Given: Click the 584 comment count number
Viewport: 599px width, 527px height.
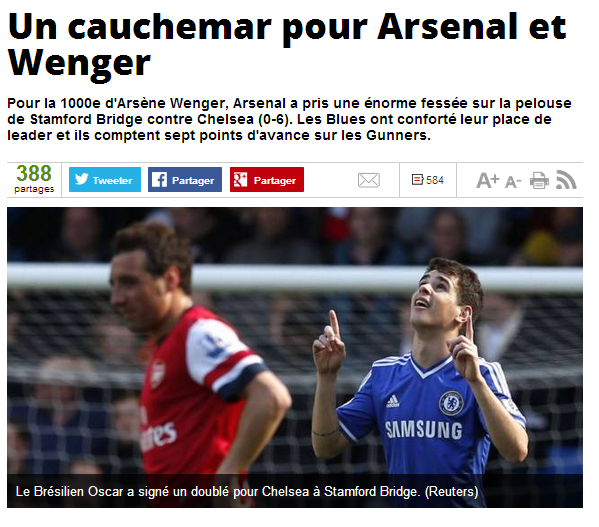Looking at the screenshot, I should click(x=435, y=180).
